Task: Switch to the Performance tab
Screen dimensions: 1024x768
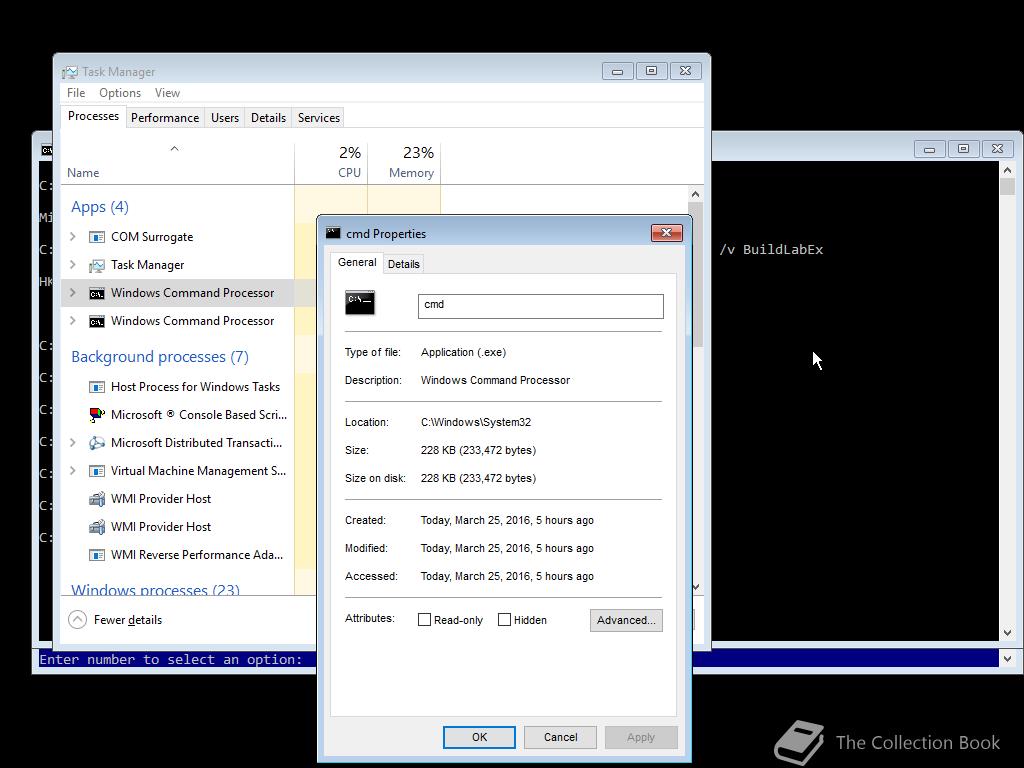Action: pyautogui.click(x=165, y=118)
